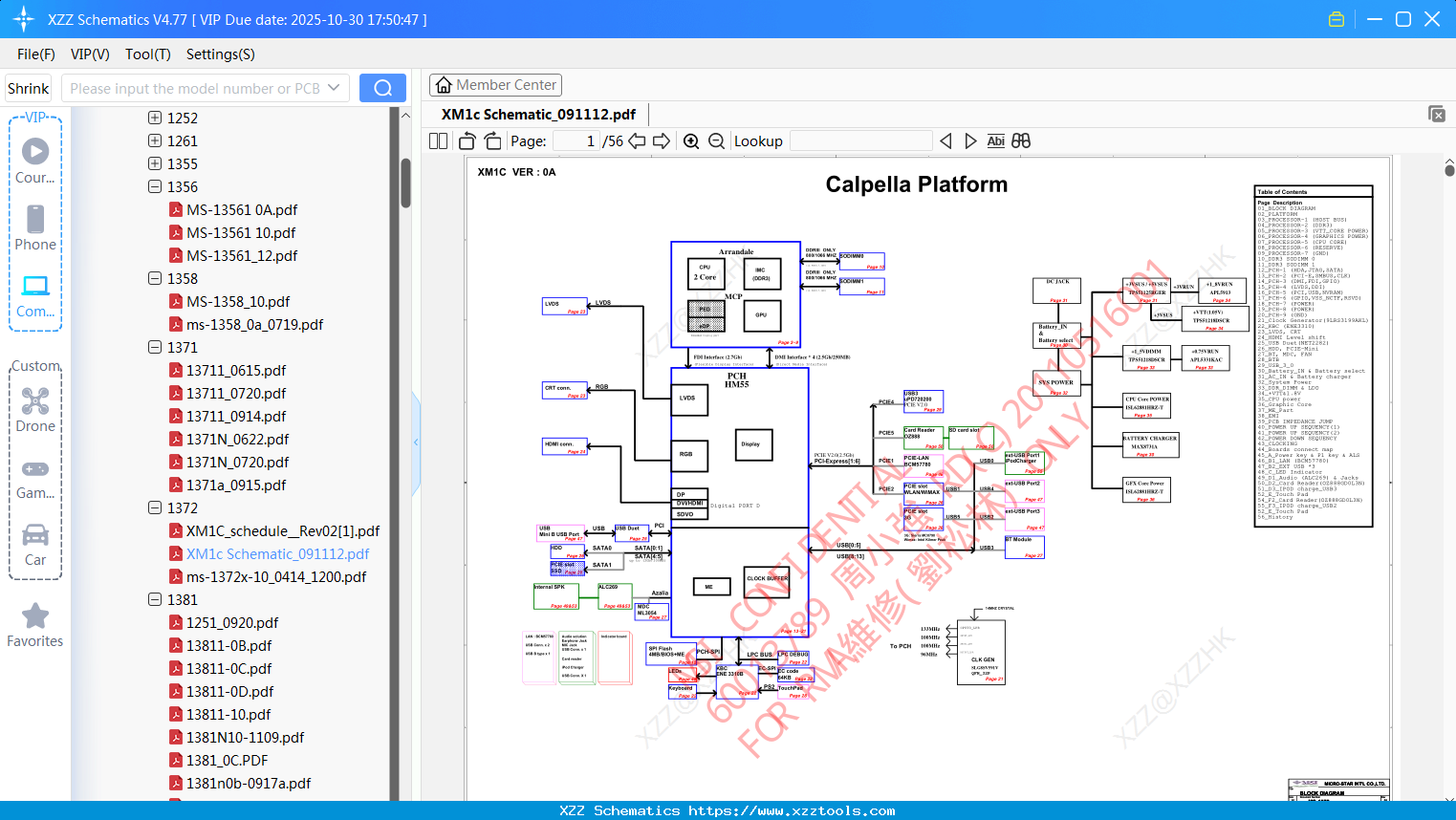
Task: Rotate the page counterclockwise
Action: pos(467,140)
